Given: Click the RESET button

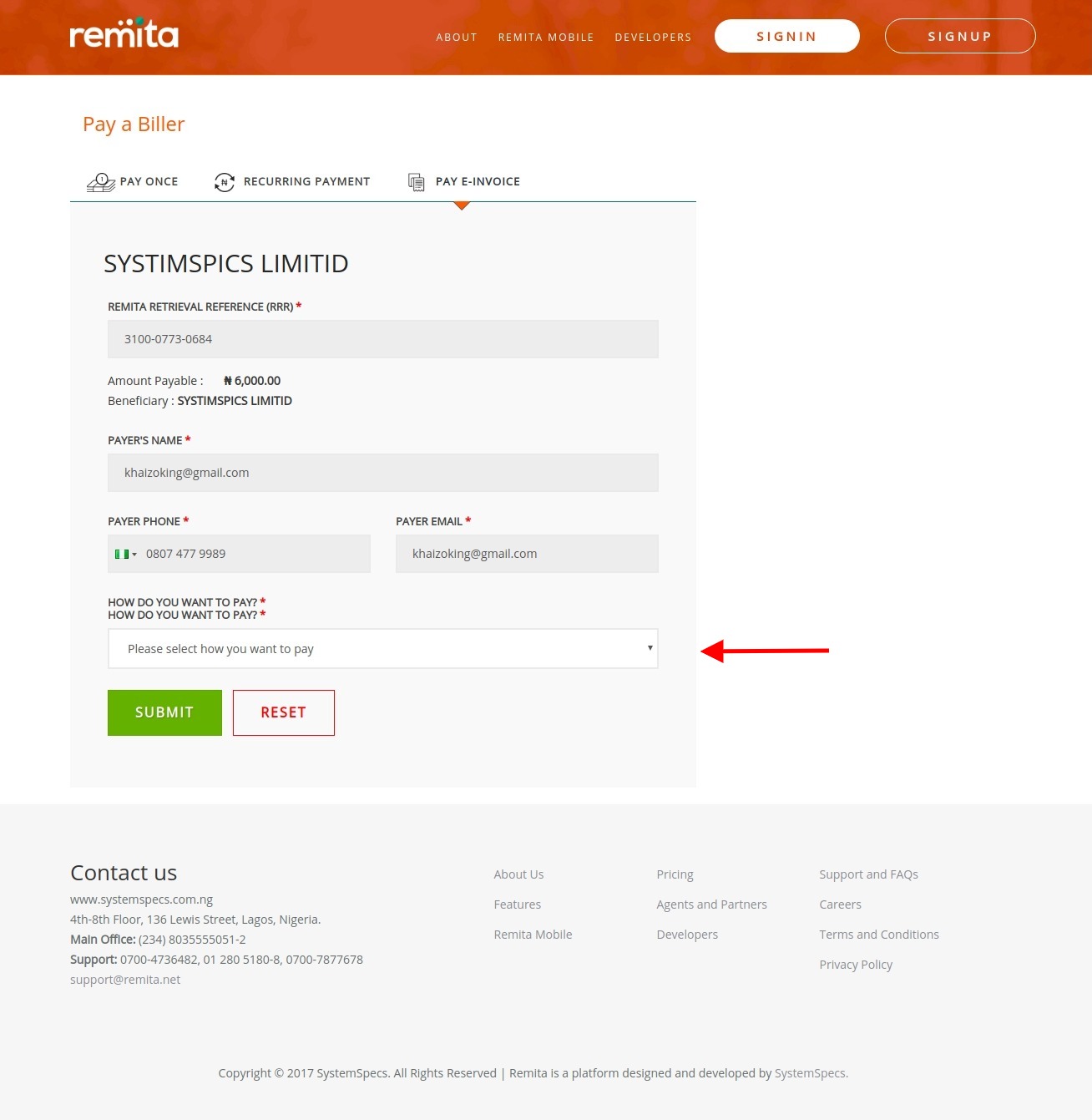Looking at the screenshot, I should pyautogui.click(x=283, y=712).
